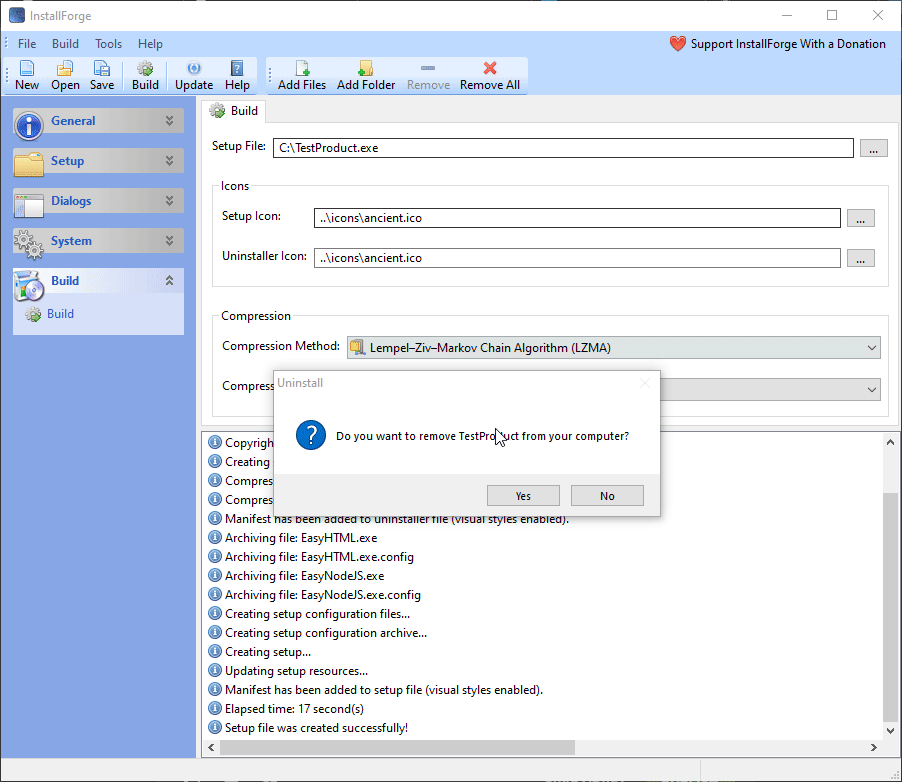This screenshot has width=902, height=782.
Task: Close the Uninstall dialog with X
Action: pos(644,383)
